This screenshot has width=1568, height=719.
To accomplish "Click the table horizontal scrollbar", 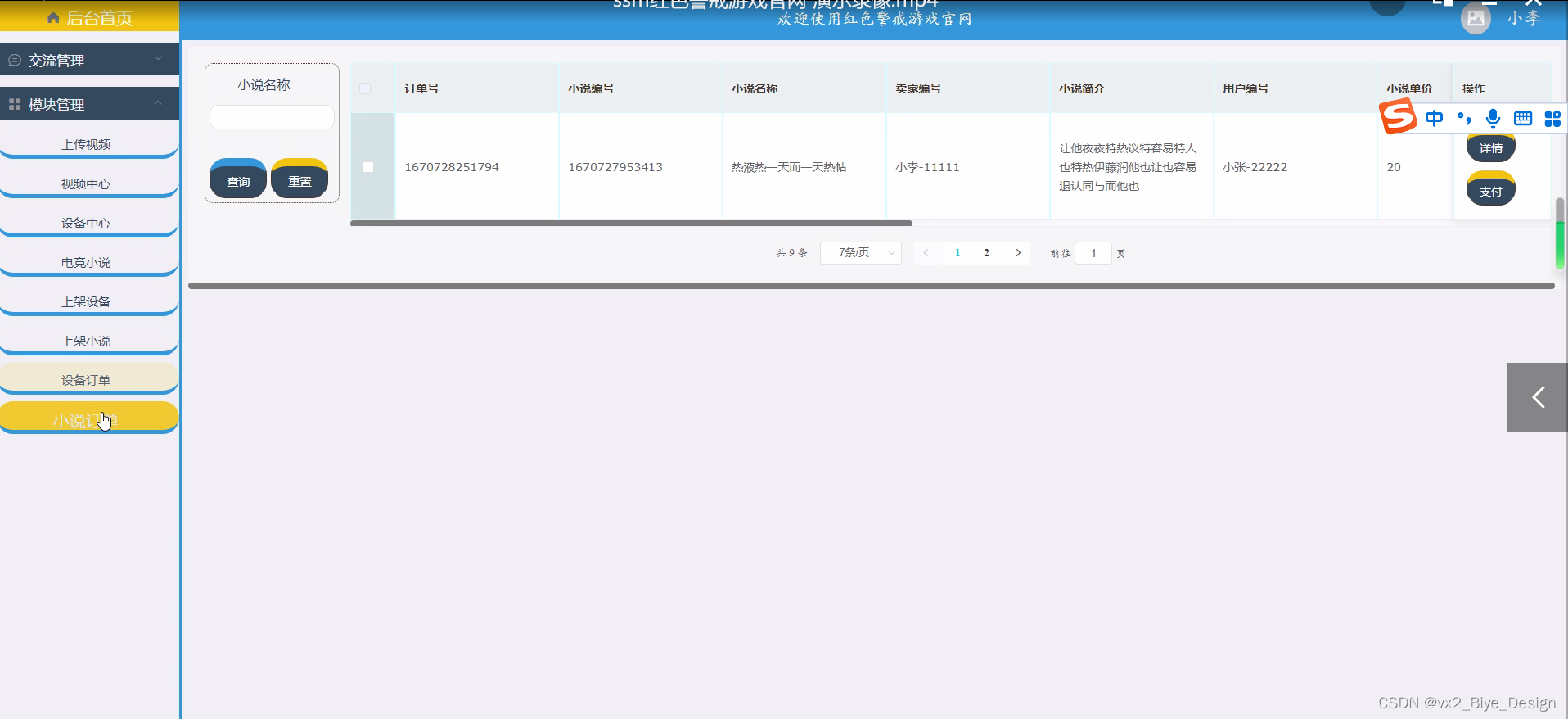I will point(631,223).
